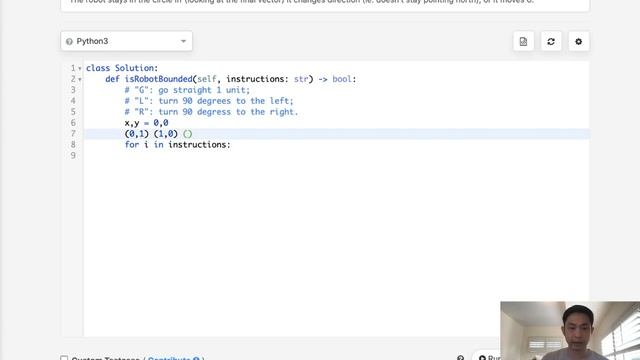Click the webcam video thumbnail of the presenter
Screen dimensions: 640x360
[x=570, y=331]
